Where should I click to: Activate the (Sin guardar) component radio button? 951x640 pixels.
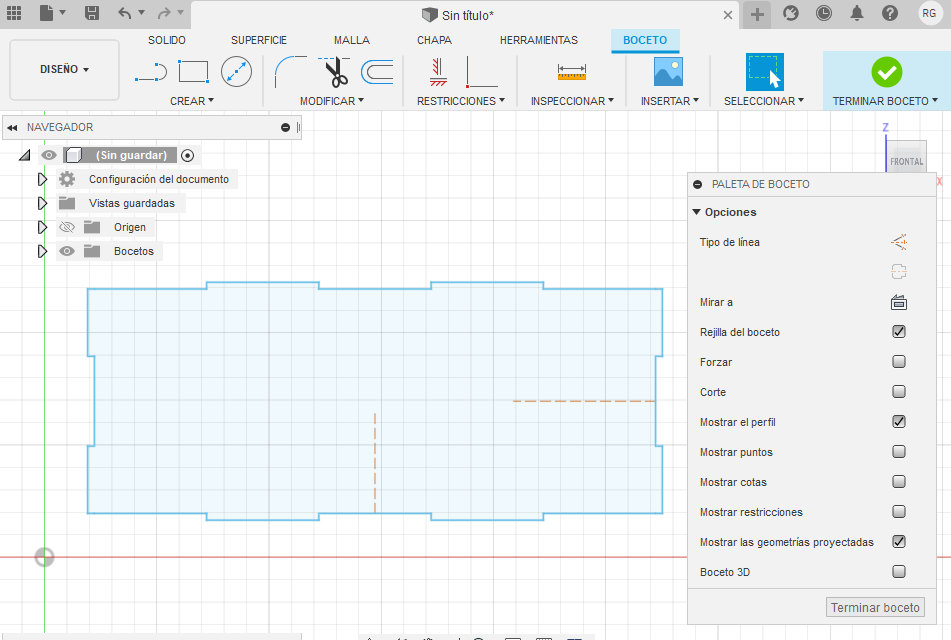click(187, 155)
